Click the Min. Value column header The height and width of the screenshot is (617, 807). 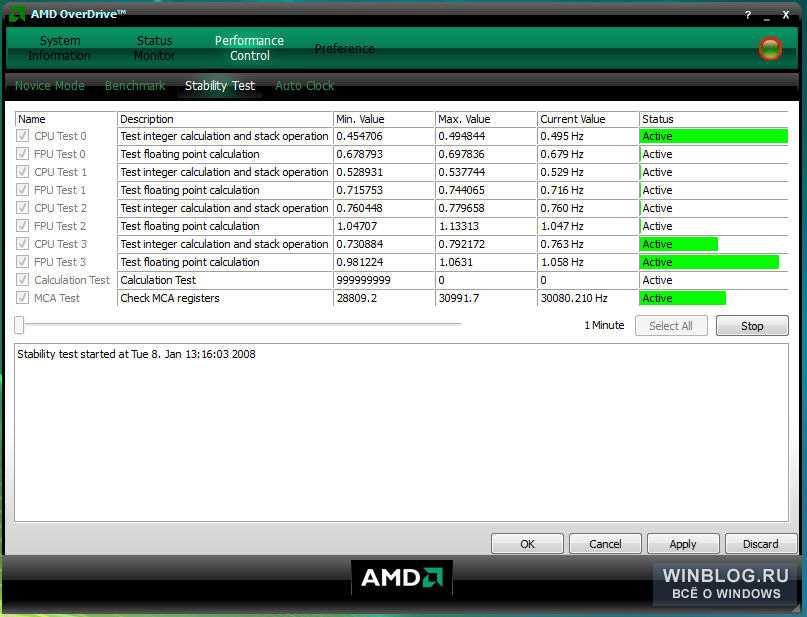point(384,119)
